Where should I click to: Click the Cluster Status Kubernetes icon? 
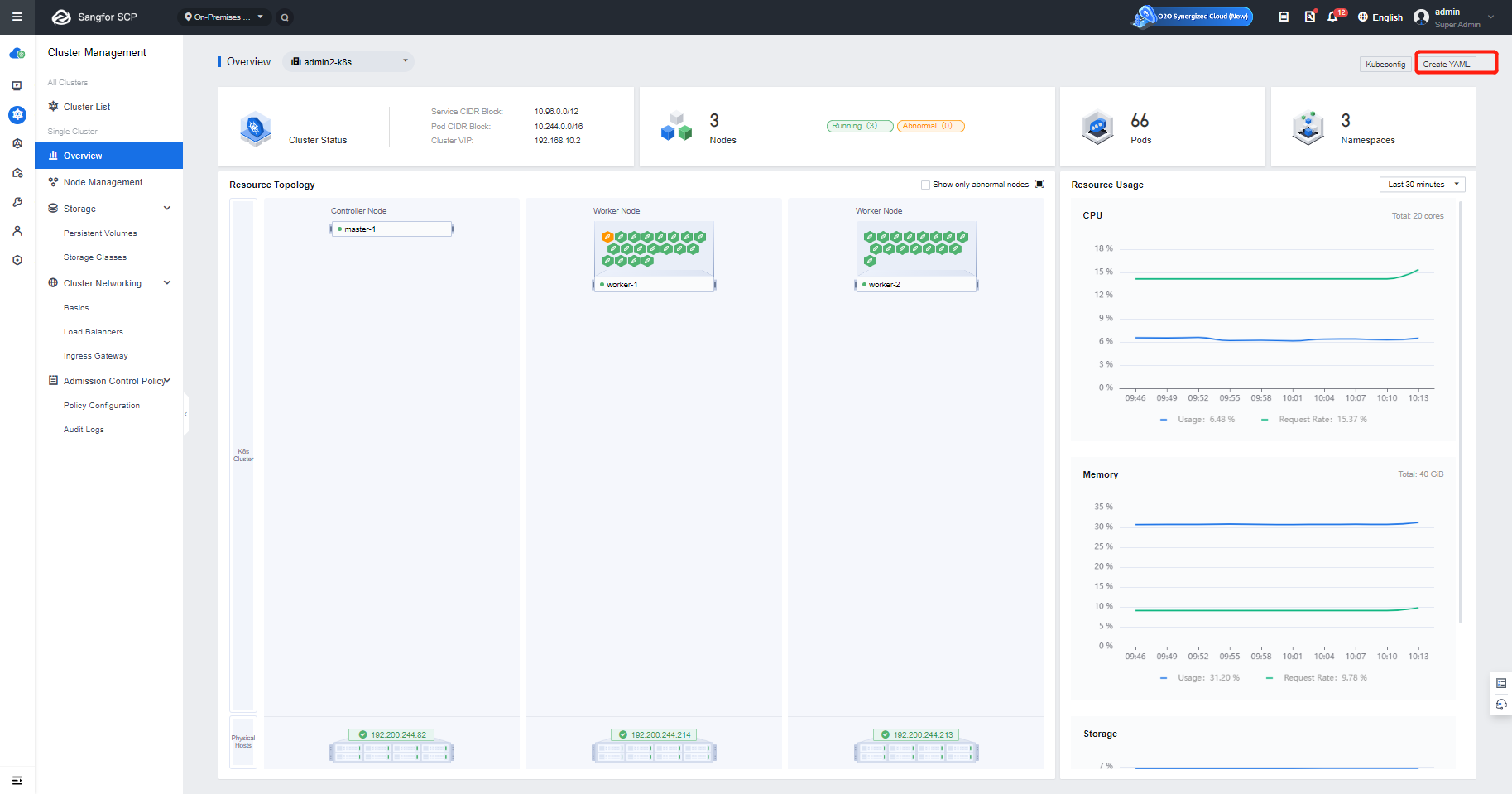click(255, 128)
